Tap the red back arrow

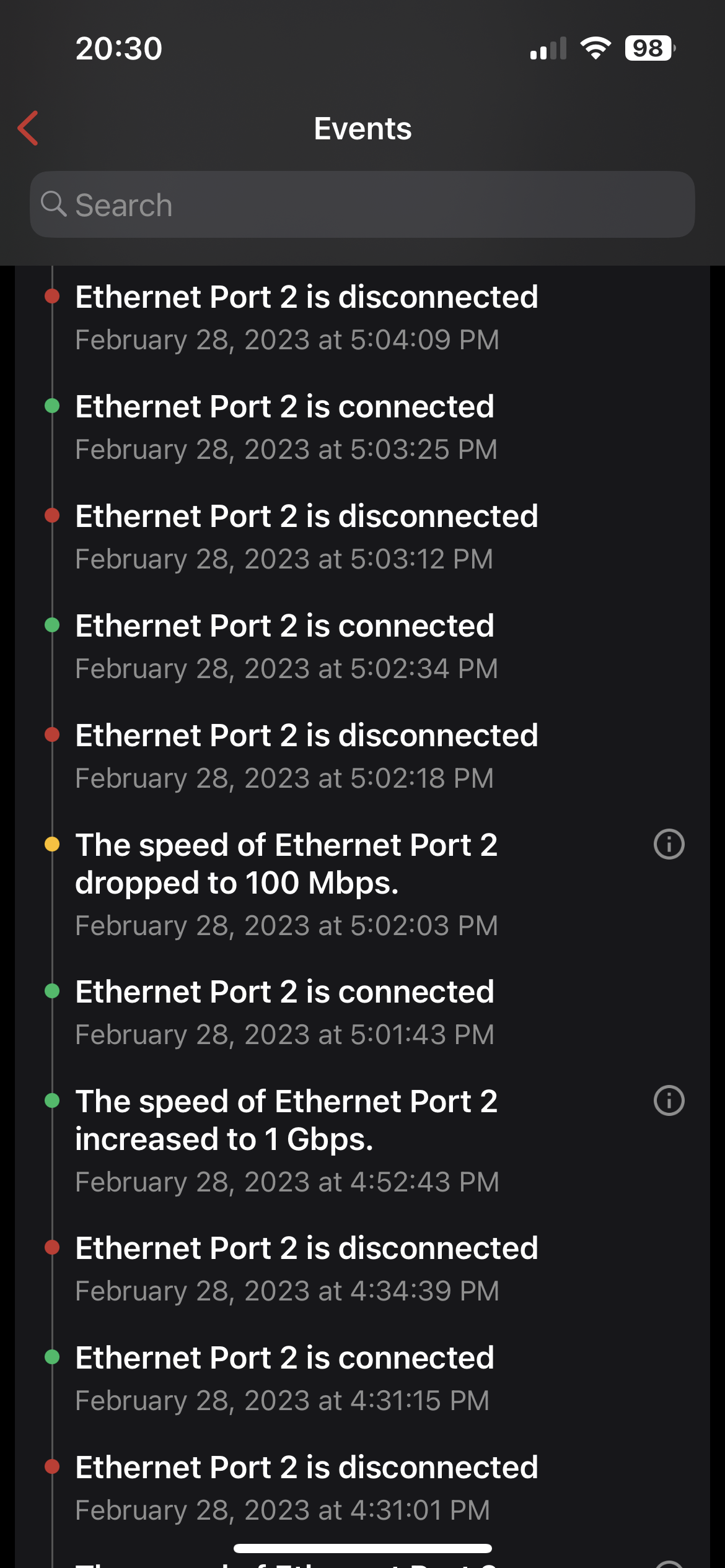tap(29, 128)
